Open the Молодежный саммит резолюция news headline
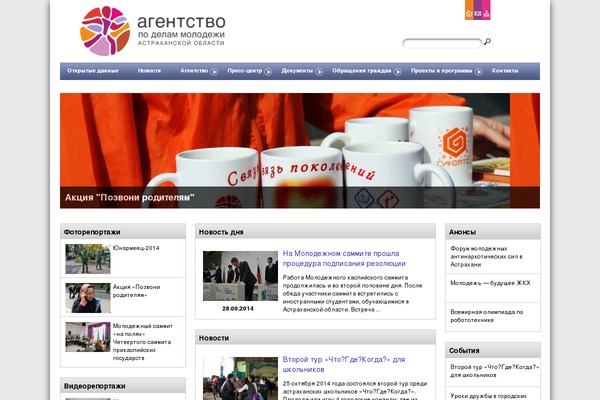The width and height of the screenshot is (600, 400). click(x=344, y=258)
